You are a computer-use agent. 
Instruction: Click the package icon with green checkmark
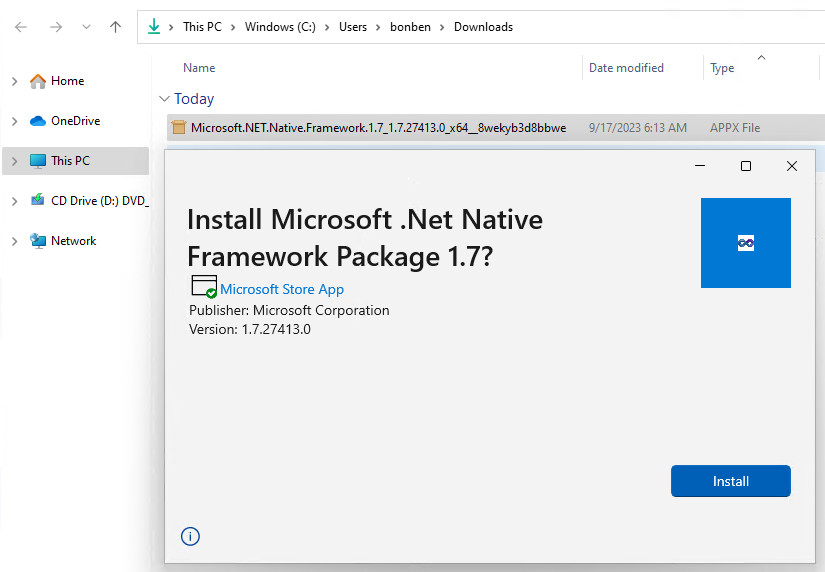click(x=204, y=286)
